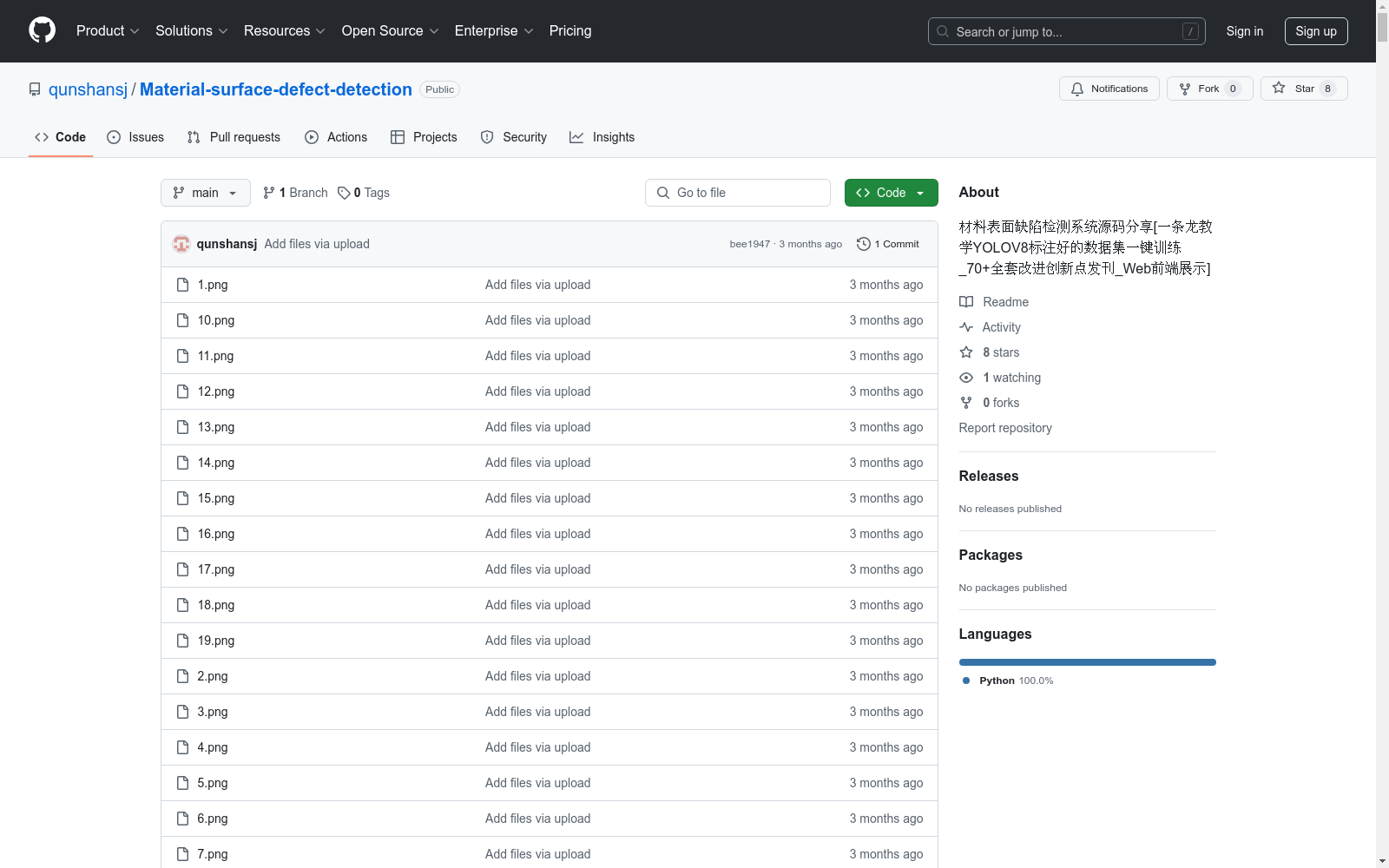Open commit bee1947
1389x868 pixels.
(750, 244)
